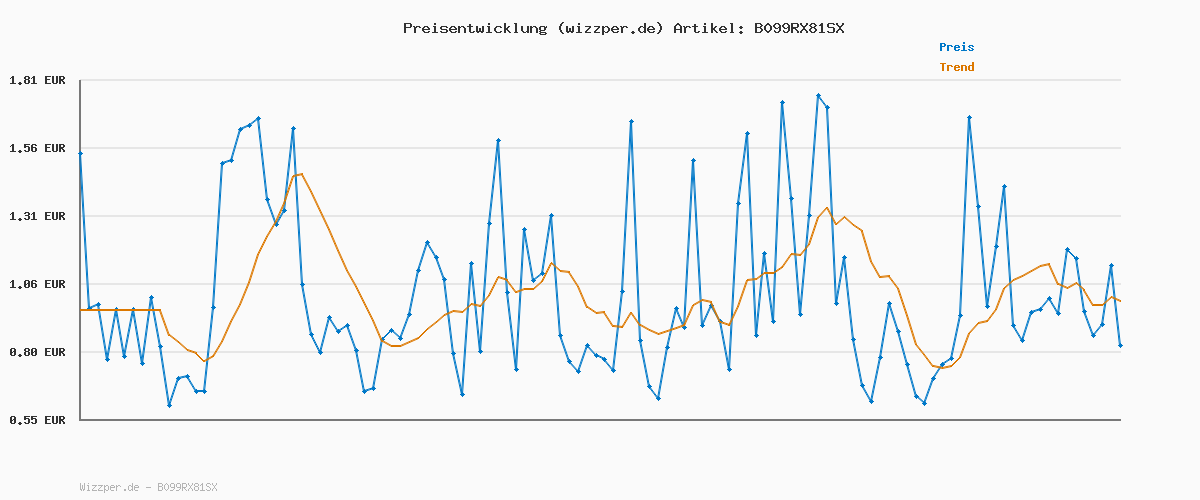
Task: Click the chart title Preisentwicklung
Action: tap(474, 28)
